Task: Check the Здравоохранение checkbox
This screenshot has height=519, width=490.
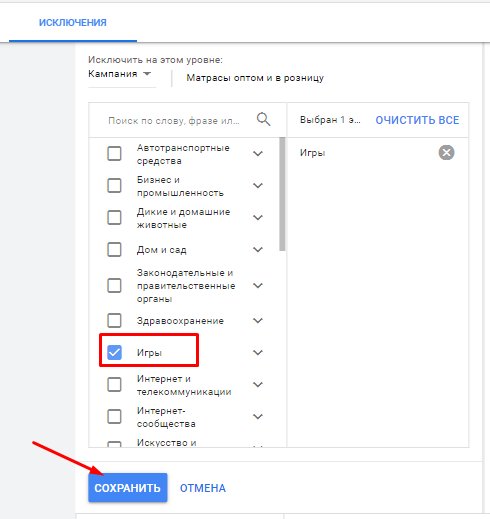Action: (x=114, y=321)
